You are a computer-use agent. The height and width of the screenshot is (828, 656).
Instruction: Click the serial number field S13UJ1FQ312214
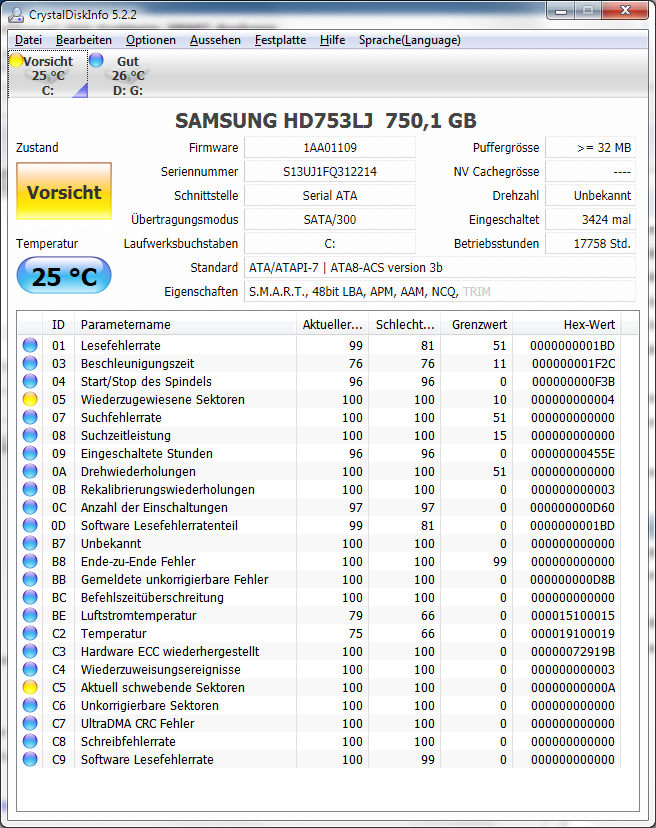[330, 172]
